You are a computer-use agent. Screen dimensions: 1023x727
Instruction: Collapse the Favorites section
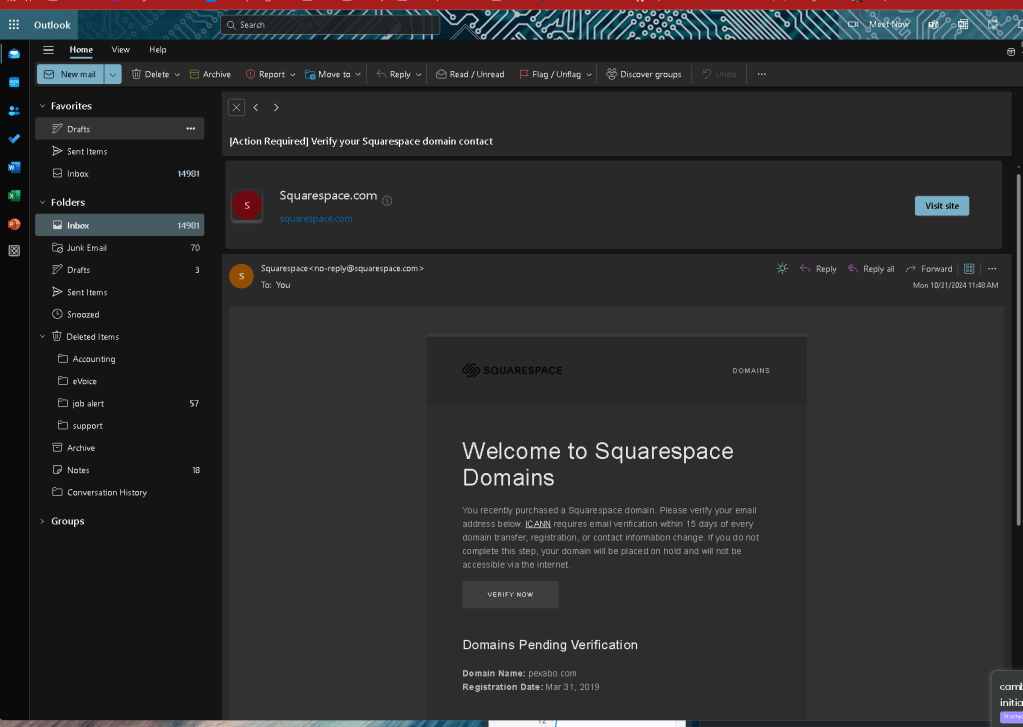tap(42, 106)
